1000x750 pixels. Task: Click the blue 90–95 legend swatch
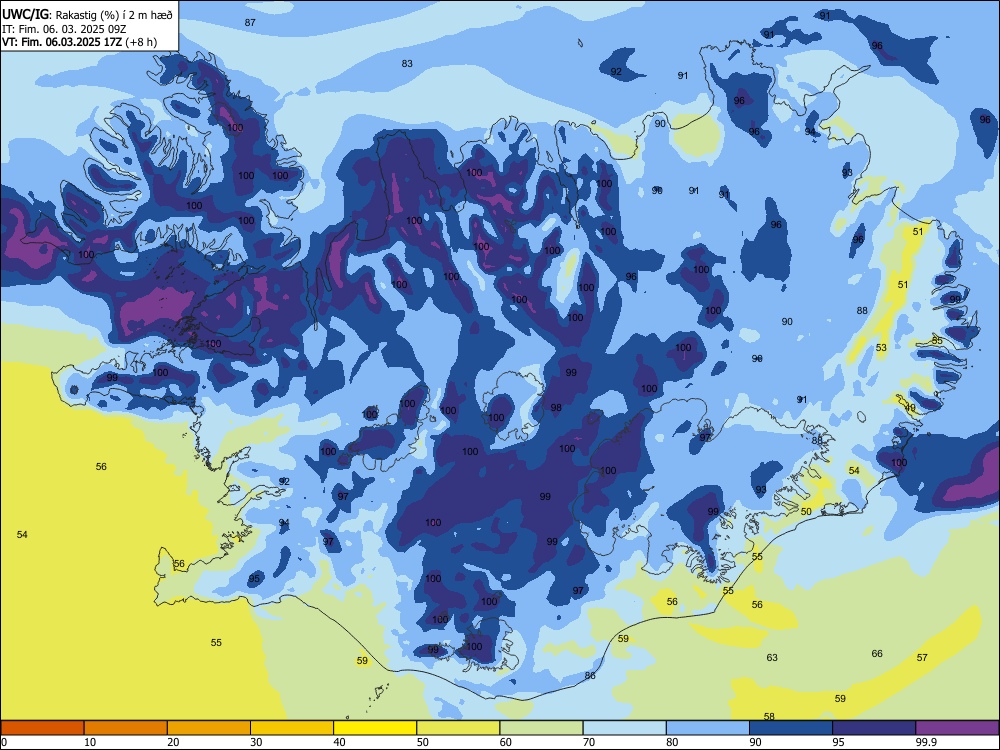point(791,728)
